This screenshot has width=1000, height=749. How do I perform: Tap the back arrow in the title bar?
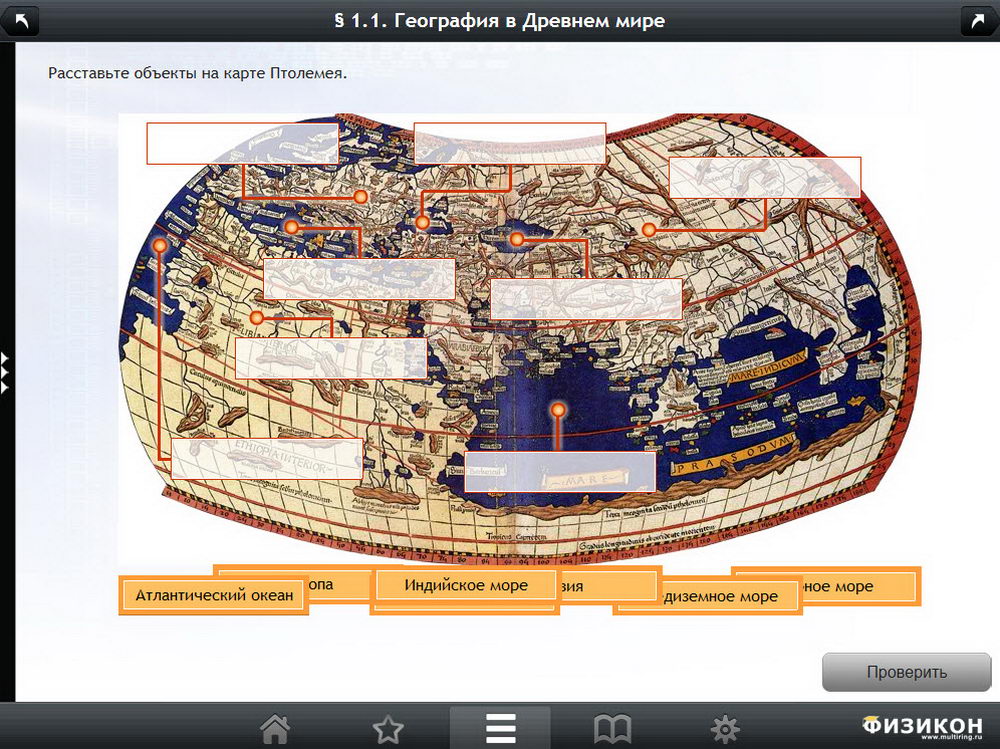coord(20,22)
